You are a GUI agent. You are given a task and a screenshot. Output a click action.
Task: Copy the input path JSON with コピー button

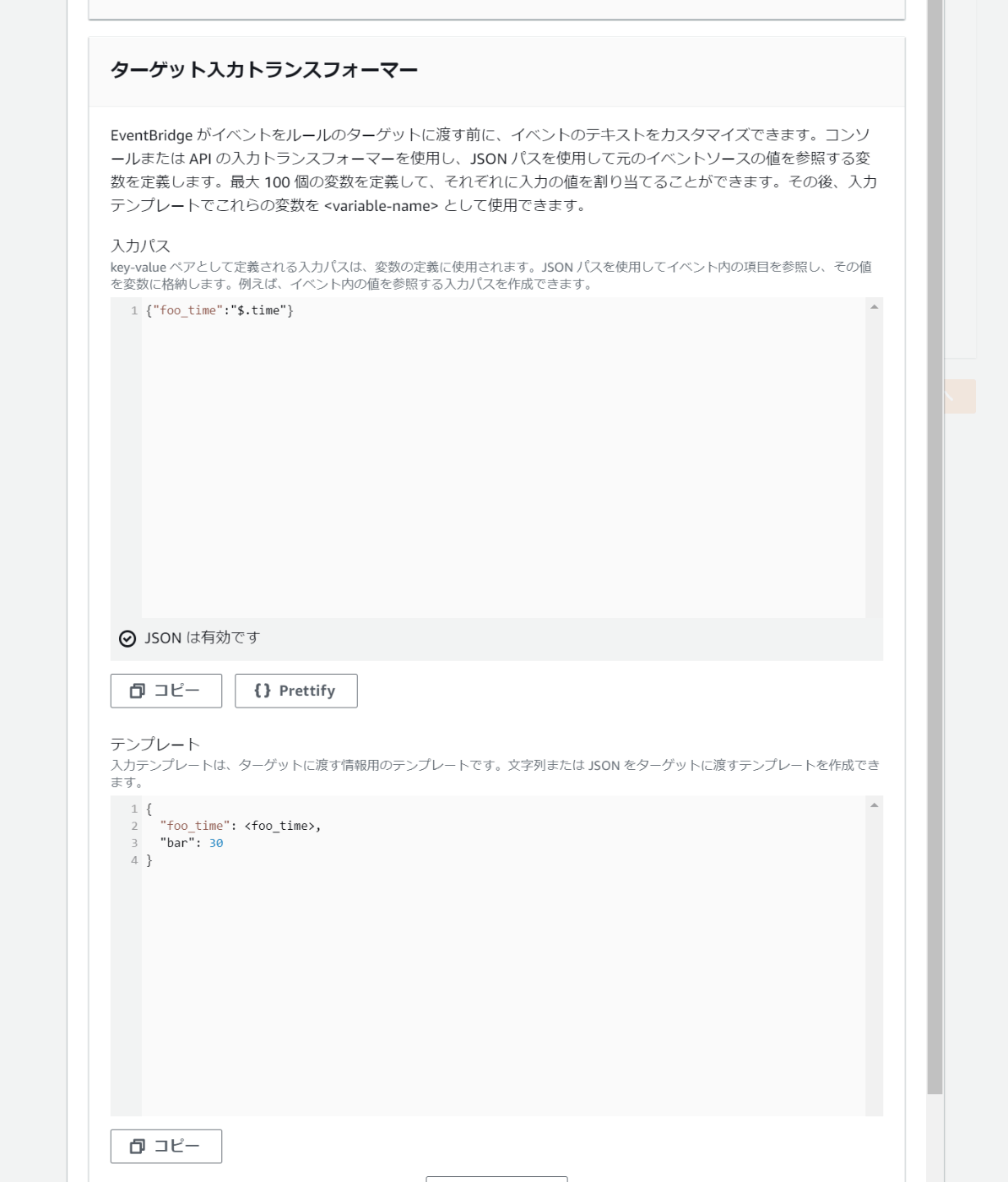point(166,691)
